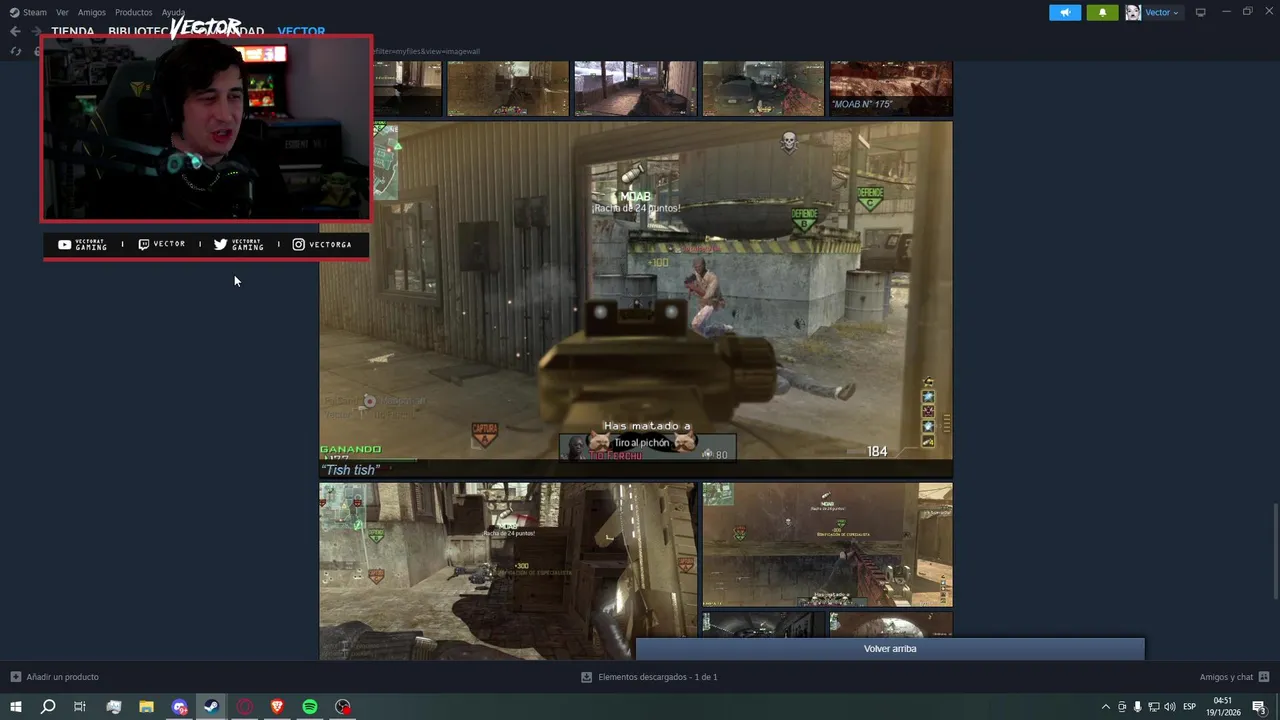Click the blue announcements megaphone button
The image size is (1280, 720).
tap(1065, 12)
